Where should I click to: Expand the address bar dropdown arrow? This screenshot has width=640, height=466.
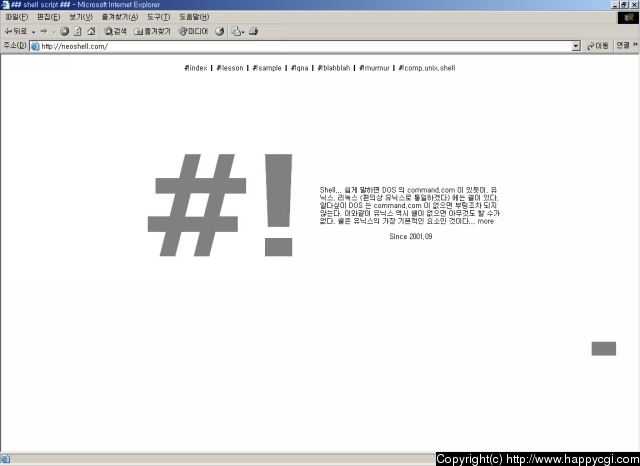tap(576, 46)
